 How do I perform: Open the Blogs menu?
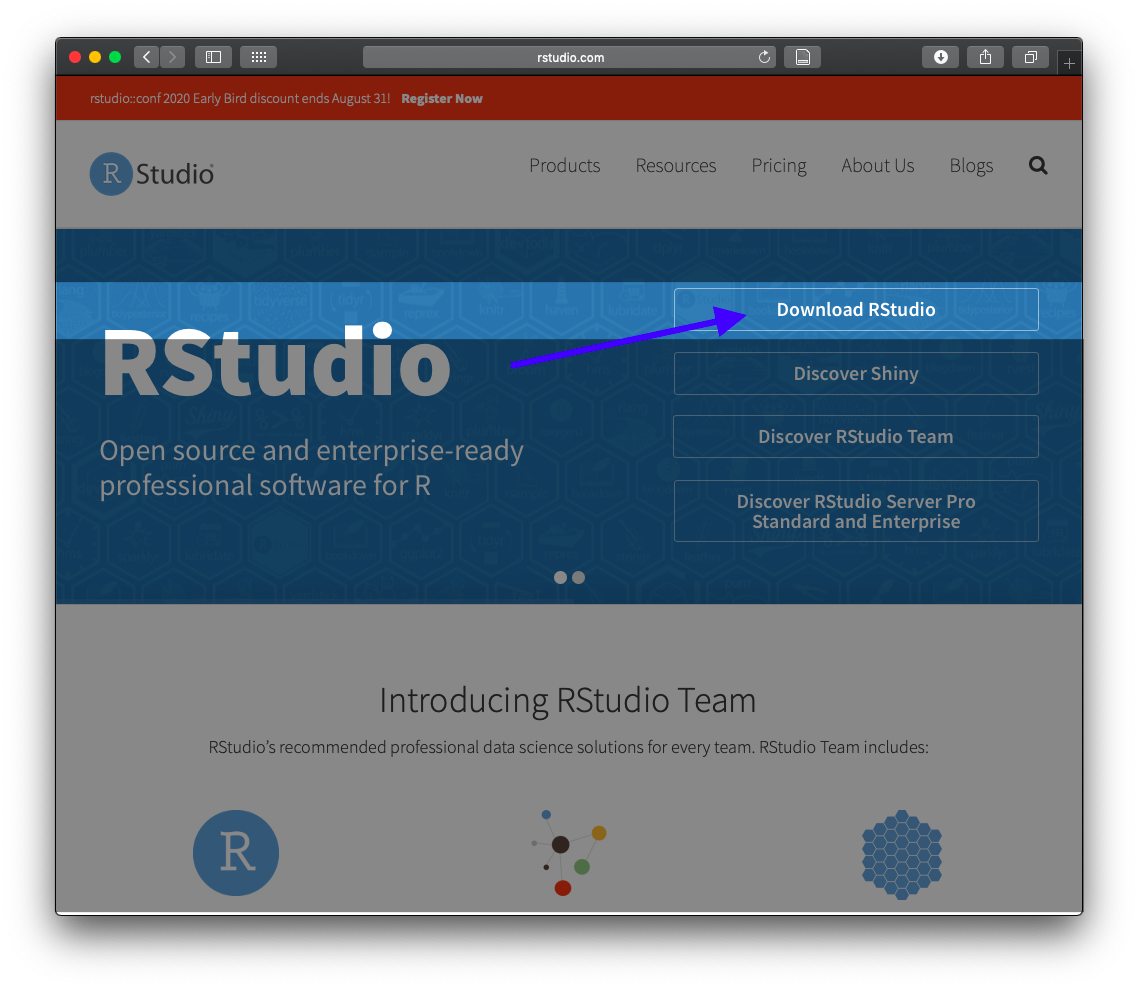(x=971, y=166)
